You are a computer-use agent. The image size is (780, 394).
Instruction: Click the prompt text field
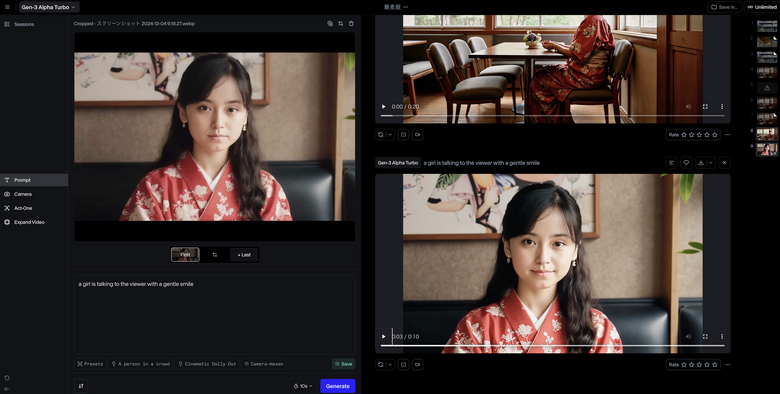point(214,314)
